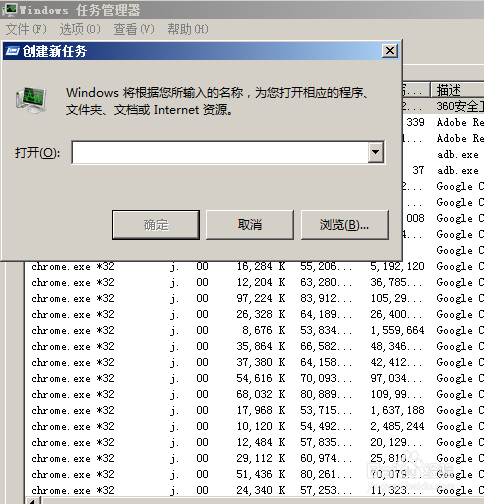Viewport: 484px width, 504px height.
Task: Click the 55,206... value cell
Action: pyautogui.click(x=326, y=266)
